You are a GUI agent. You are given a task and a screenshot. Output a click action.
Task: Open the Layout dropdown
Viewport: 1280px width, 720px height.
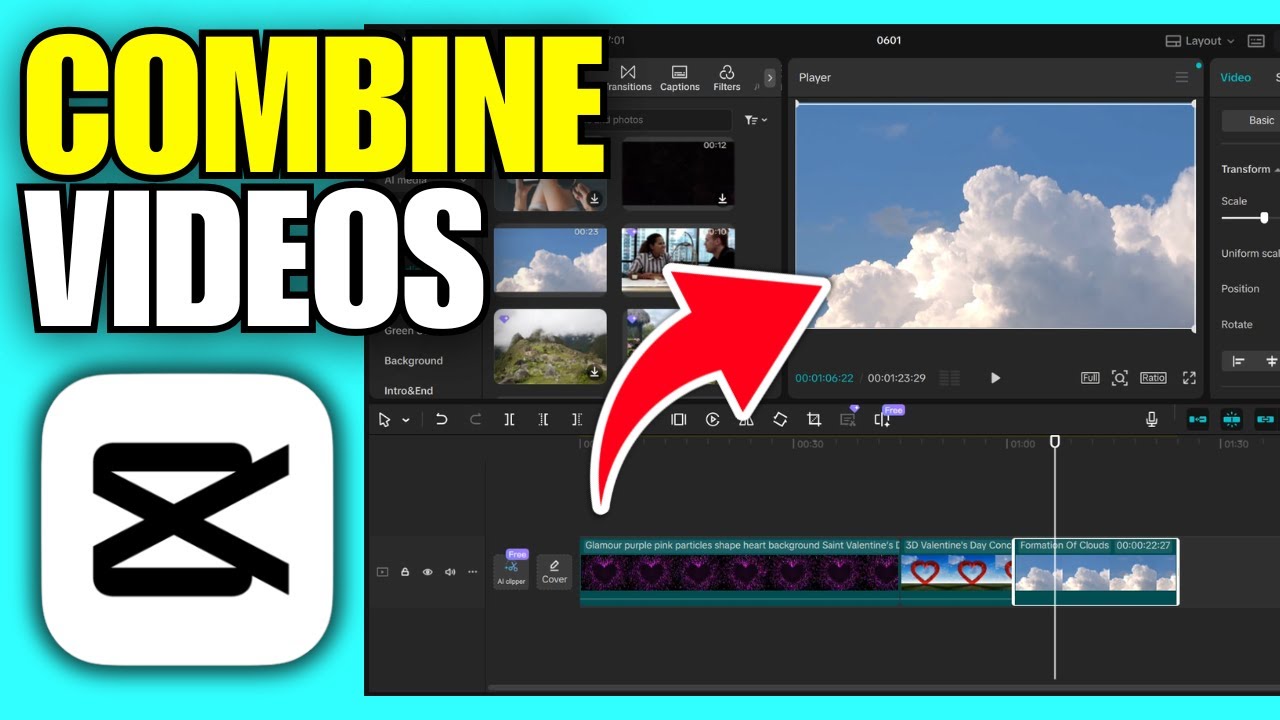click(1200, 41)
